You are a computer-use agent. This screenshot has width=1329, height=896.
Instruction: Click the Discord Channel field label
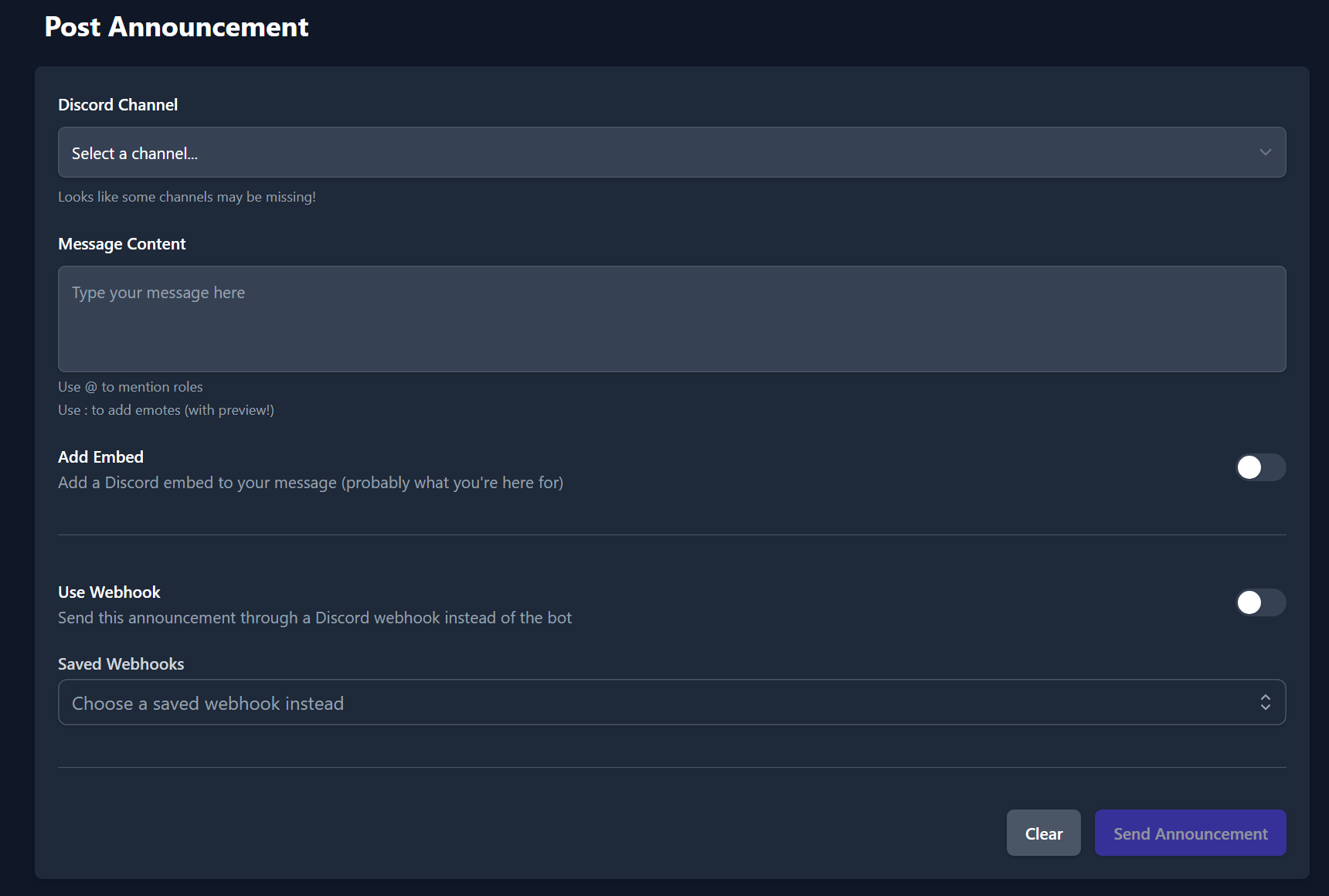pyautogui.click(x=117, y=105)
